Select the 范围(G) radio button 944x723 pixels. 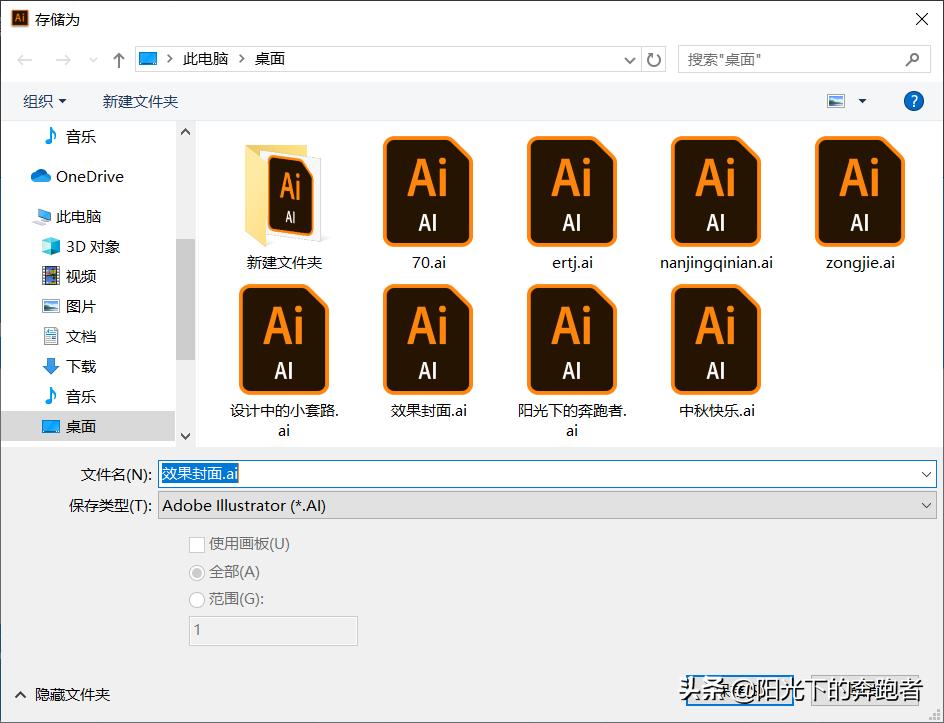point(197,599)
